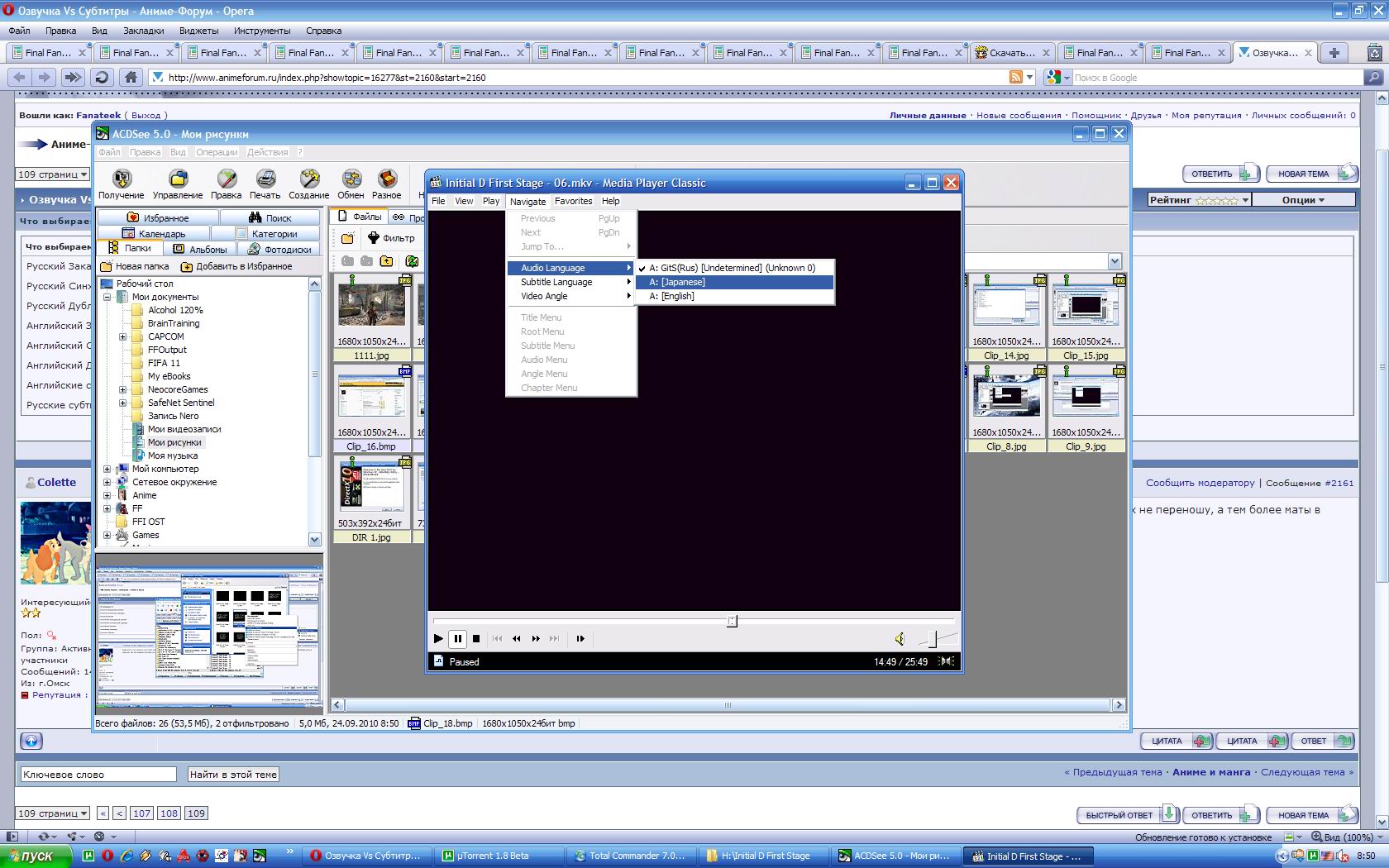Select English audio track
Viewport: 1389px width, 868px height.
[735, 296]
